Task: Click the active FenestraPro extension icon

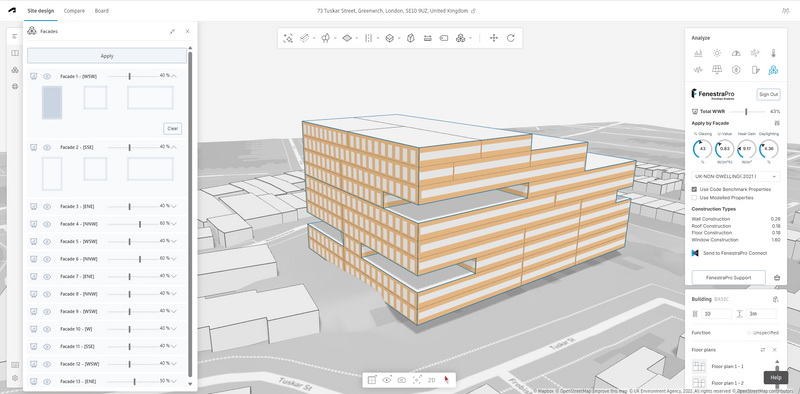Action: [x=773, y=70]
